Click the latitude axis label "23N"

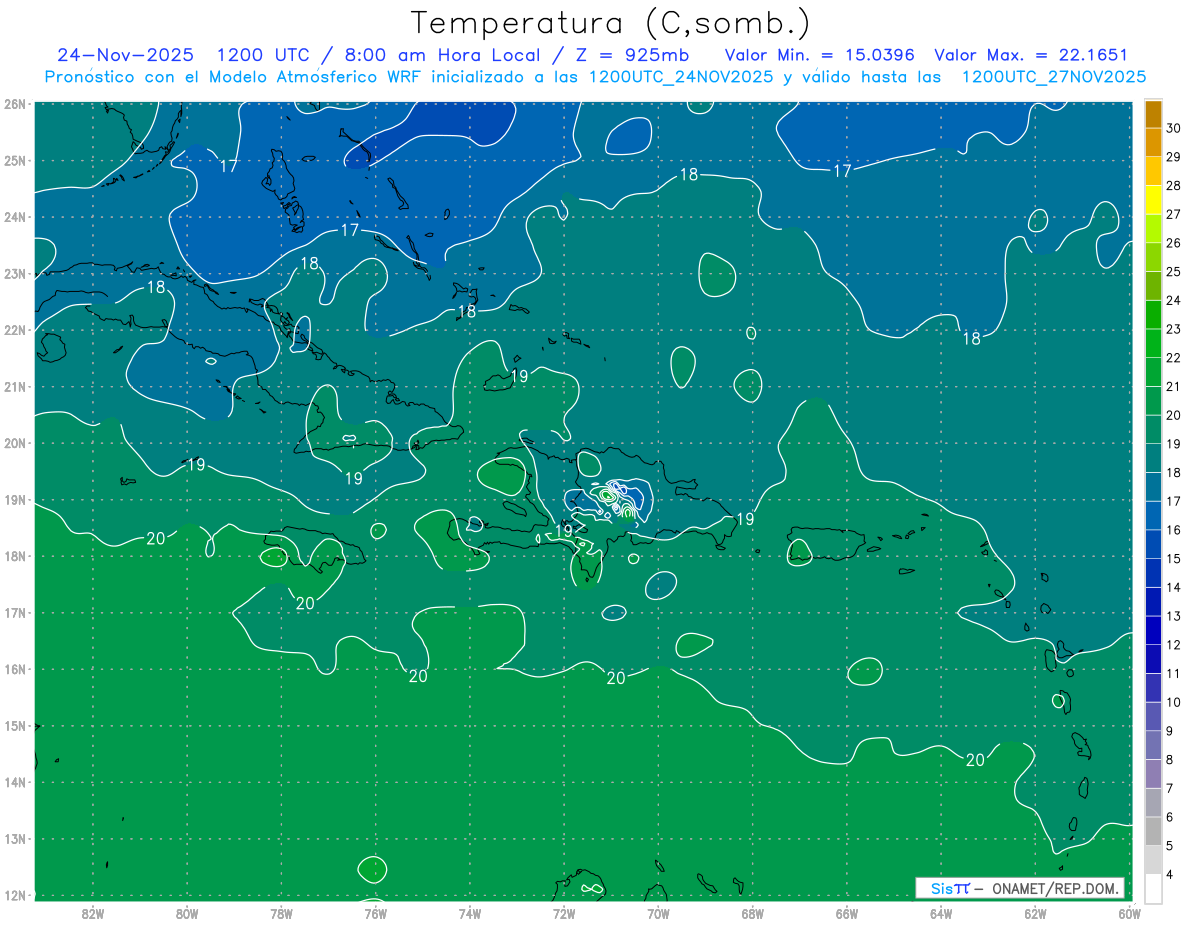pos(15,273)
